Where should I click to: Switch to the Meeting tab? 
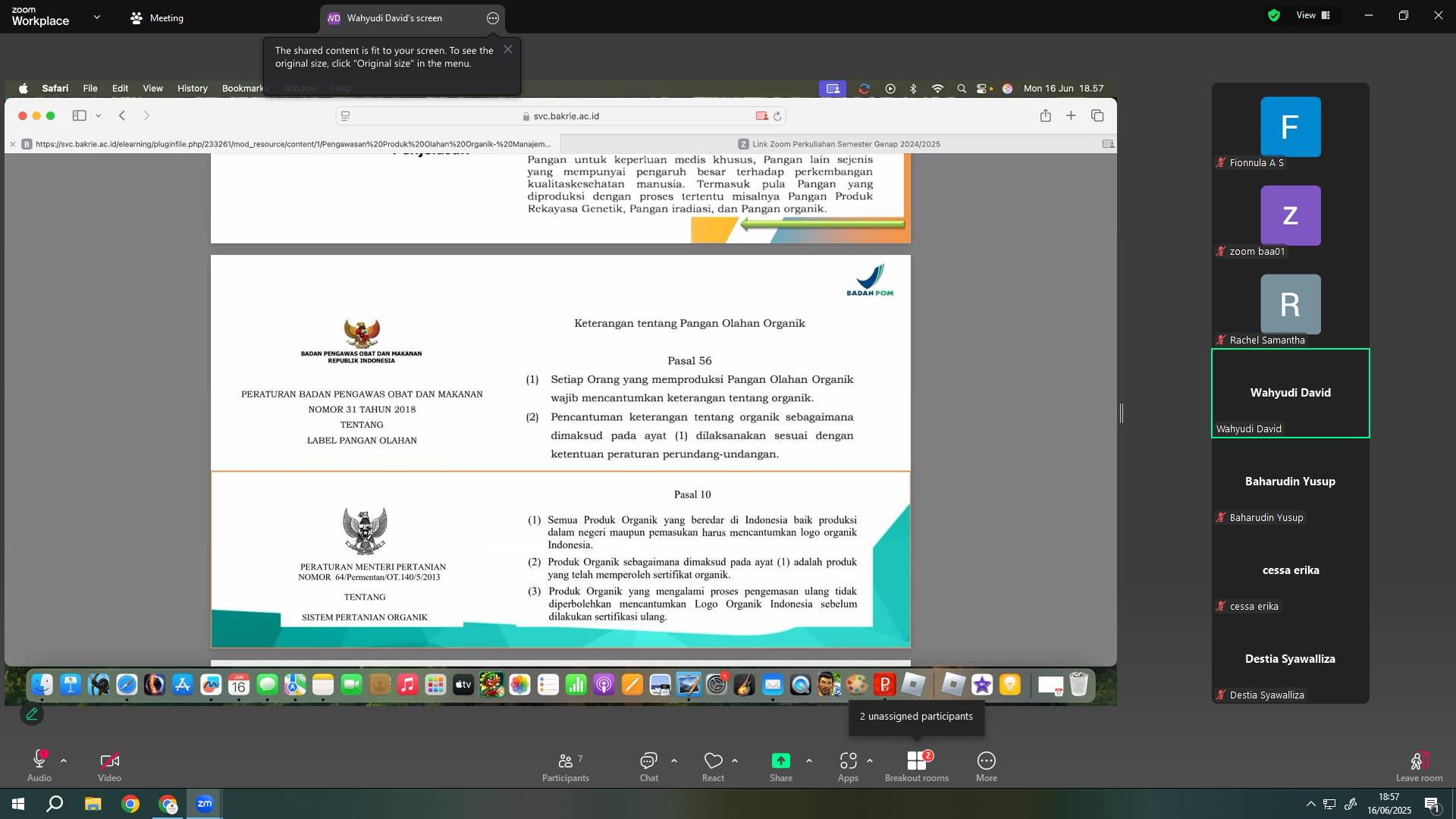157,18
